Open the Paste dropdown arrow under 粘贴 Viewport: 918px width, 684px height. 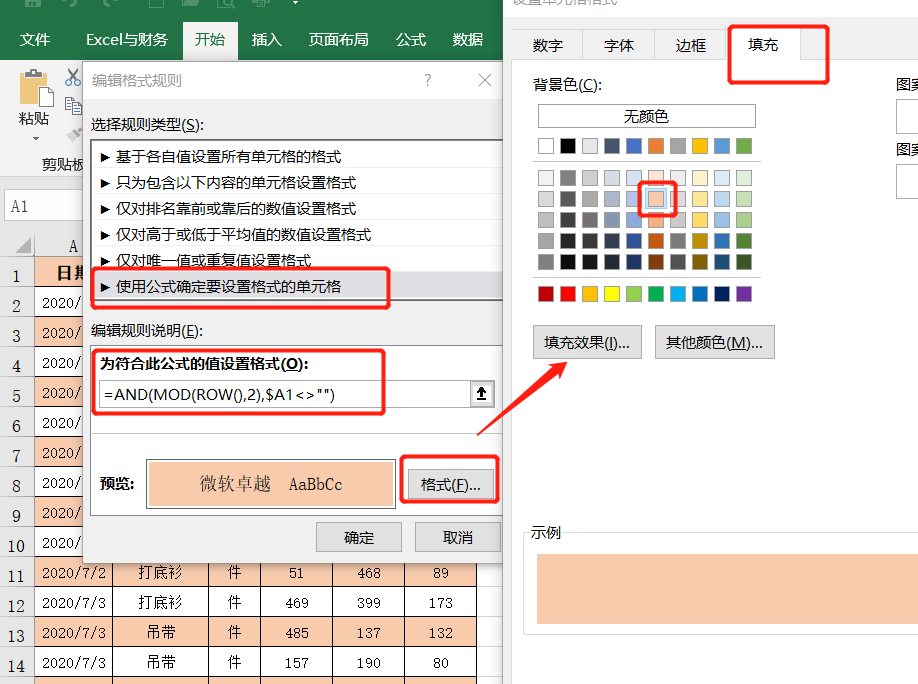(x=36, y=139)
